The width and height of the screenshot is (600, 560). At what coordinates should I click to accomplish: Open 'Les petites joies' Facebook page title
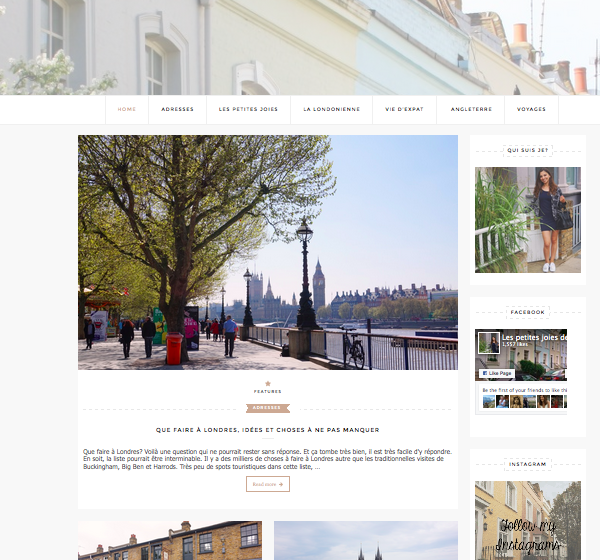533,337
